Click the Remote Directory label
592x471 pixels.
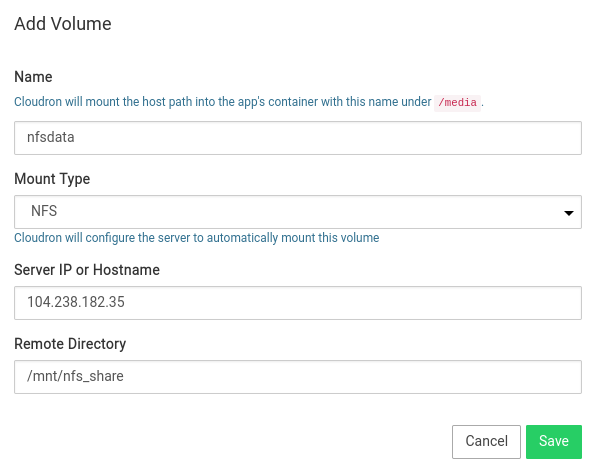70,344
